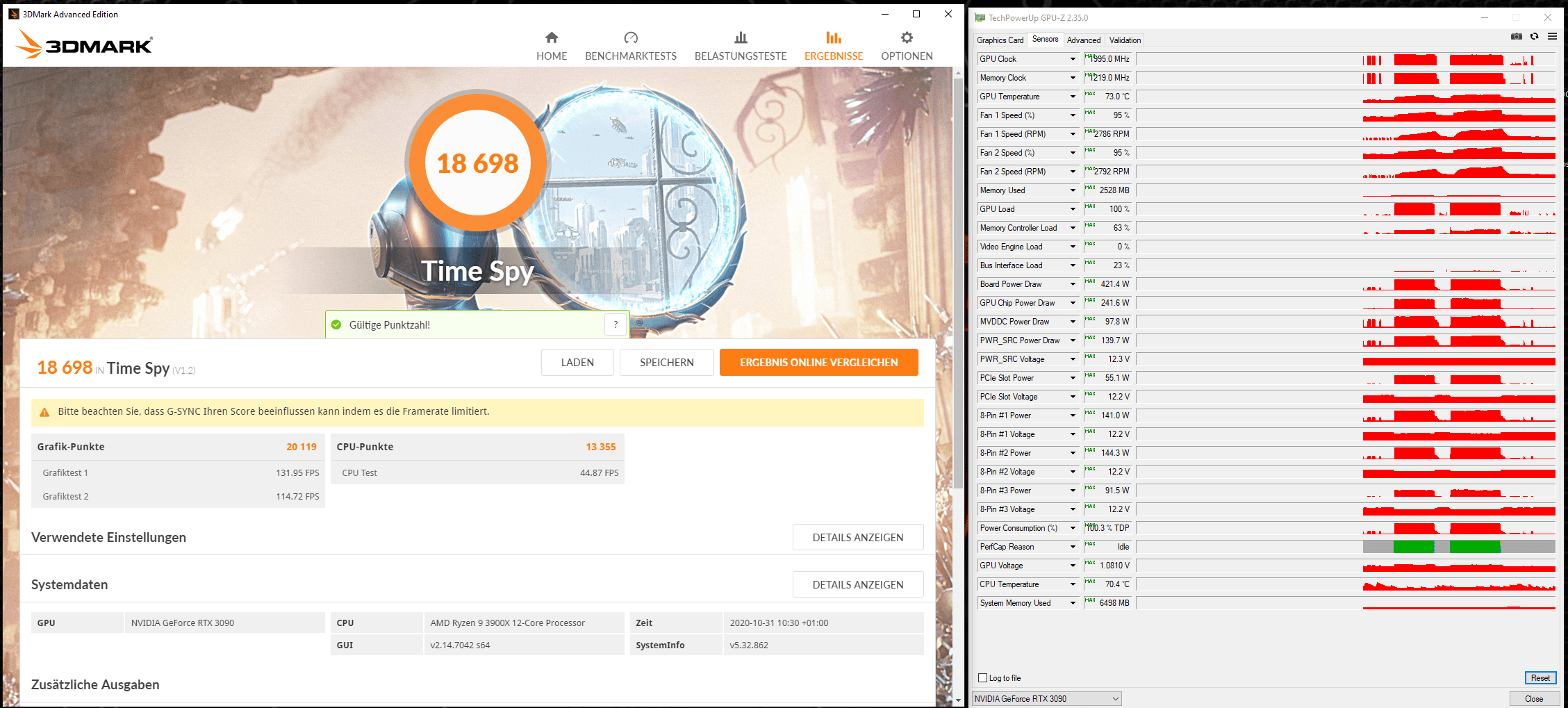Click the Benchmarktests gauge icon

pyautogui.click(x=631, y=38)
